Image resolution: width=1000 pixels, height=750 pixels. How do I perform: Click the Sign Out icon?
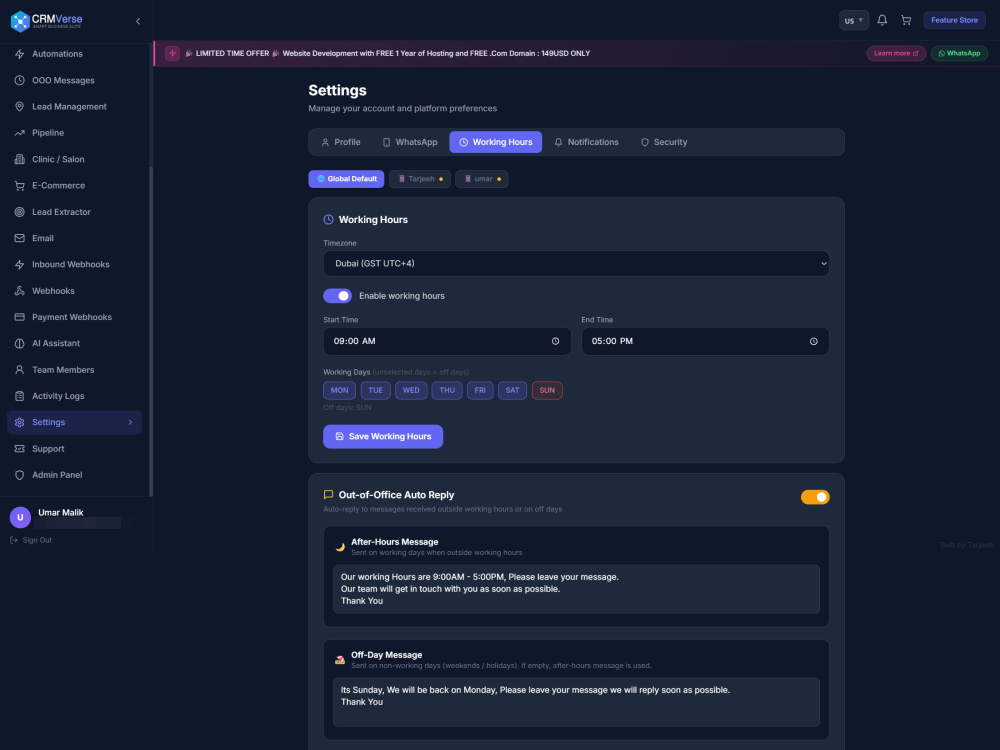[x=14, y=540]
